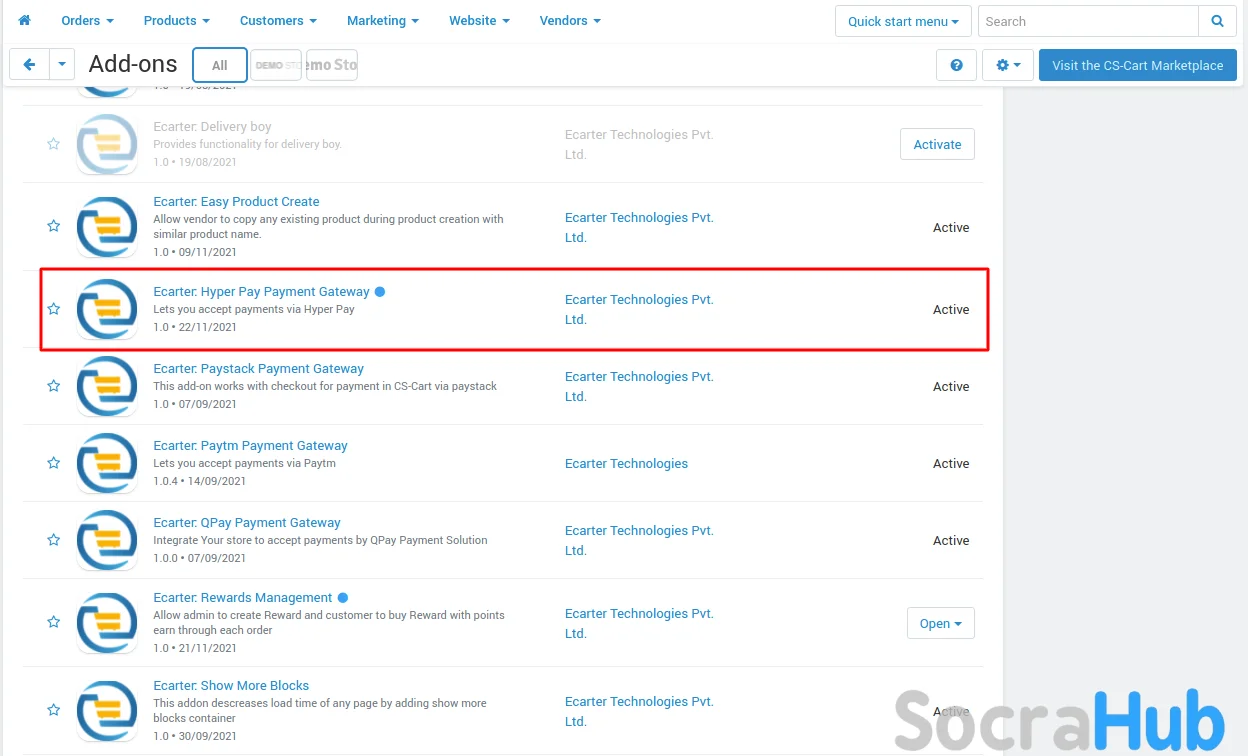Click the Paytm Payment Gateway add-on logo
The height and width of the screenshot is (756, 1248).
pyautogui.click(x=107, y=463)
